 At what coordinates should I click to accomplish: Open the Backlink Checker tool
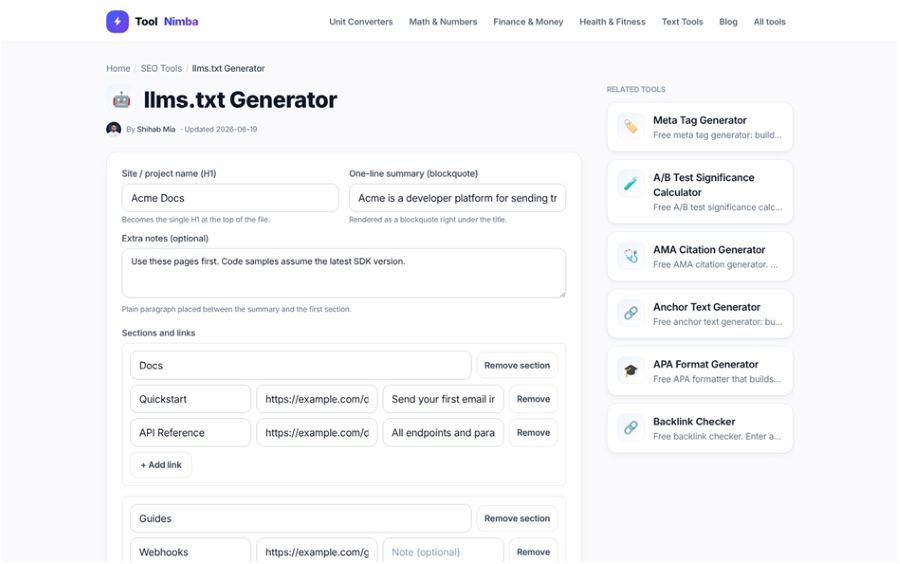point(700,429)
